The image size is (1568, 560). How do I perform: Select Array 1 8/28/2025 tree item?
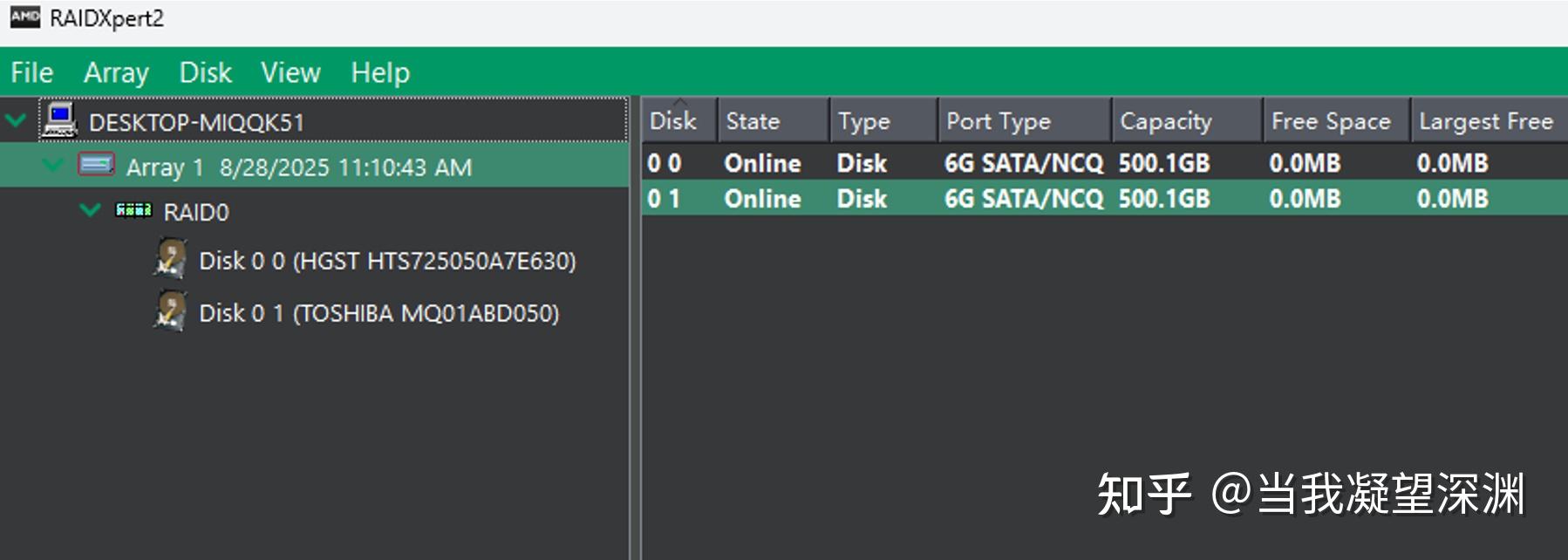click(299, 167)
